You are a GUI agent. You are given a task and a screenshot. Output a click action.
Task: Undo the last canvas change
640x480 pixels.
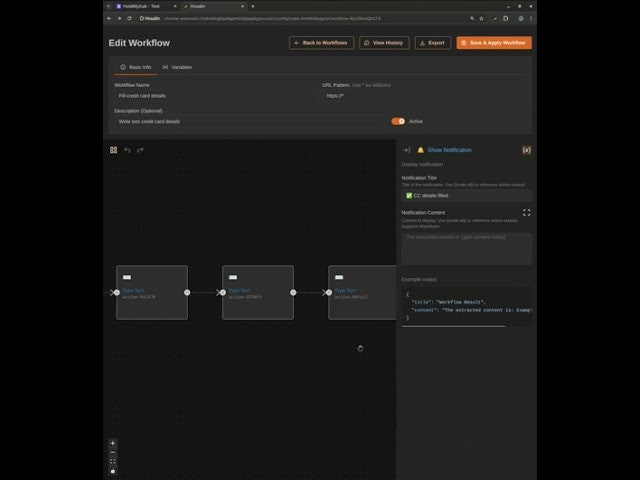pyautogui.click(x=127, y=150)
